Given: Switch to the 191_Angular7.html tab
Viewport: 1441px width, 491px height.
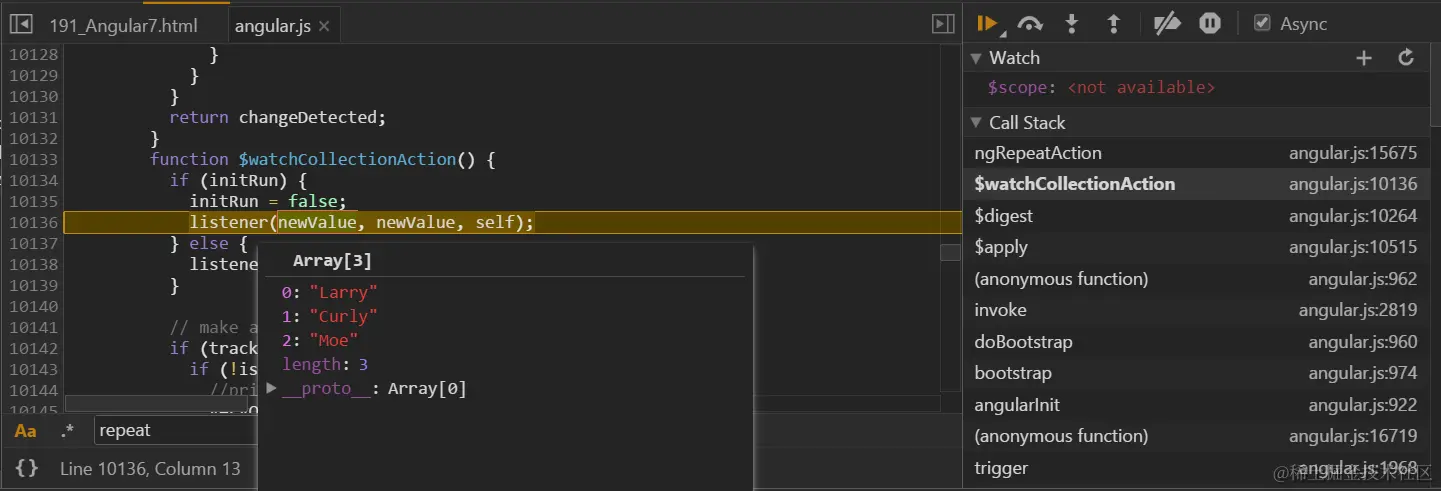Looking at the screenshot, I should (x=123, y=25).
